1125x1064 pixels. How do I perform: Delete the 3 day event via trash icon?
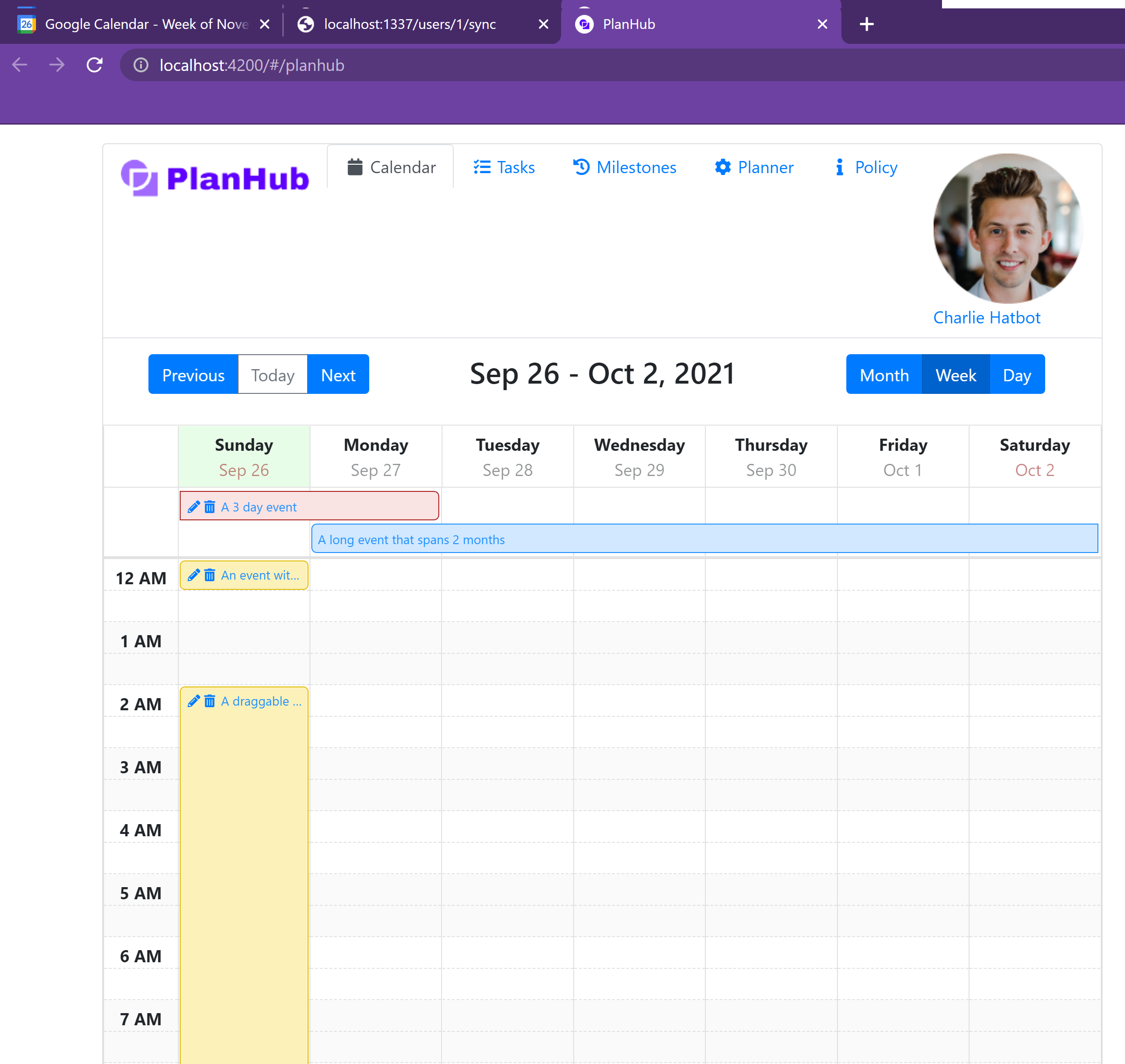(x=209, y=506)
